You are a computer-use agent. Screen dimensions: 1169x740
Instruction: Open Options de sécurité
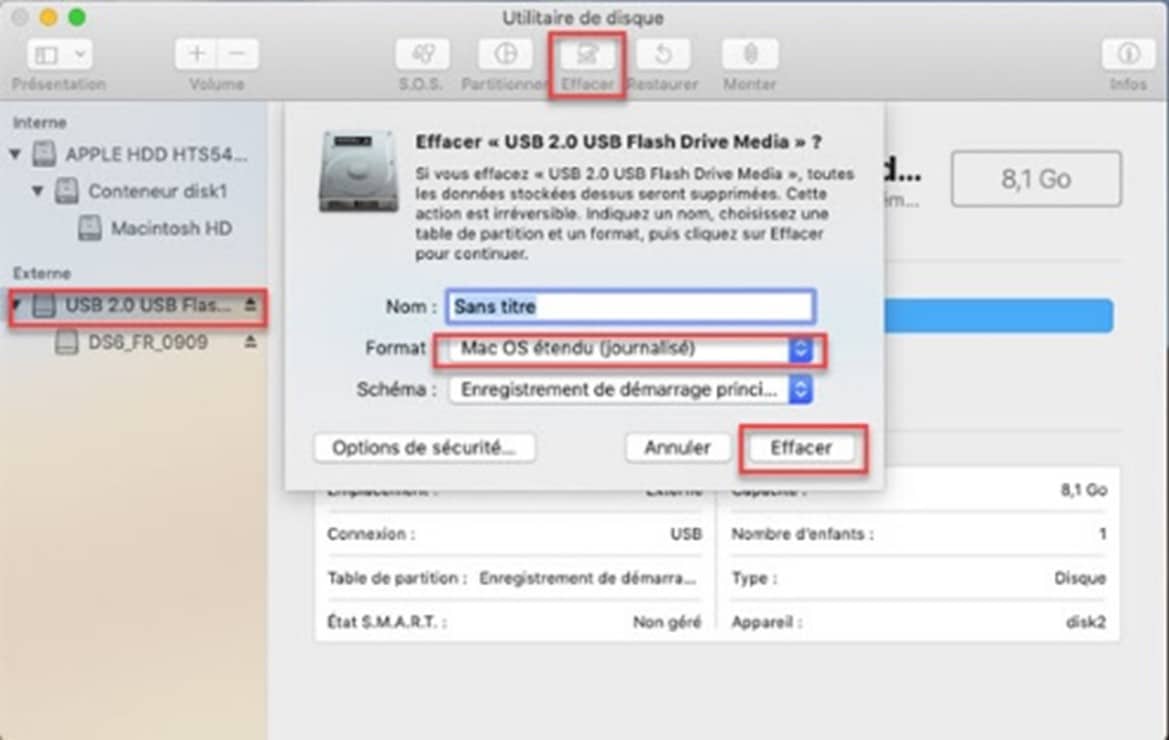(x=424, y=448)
